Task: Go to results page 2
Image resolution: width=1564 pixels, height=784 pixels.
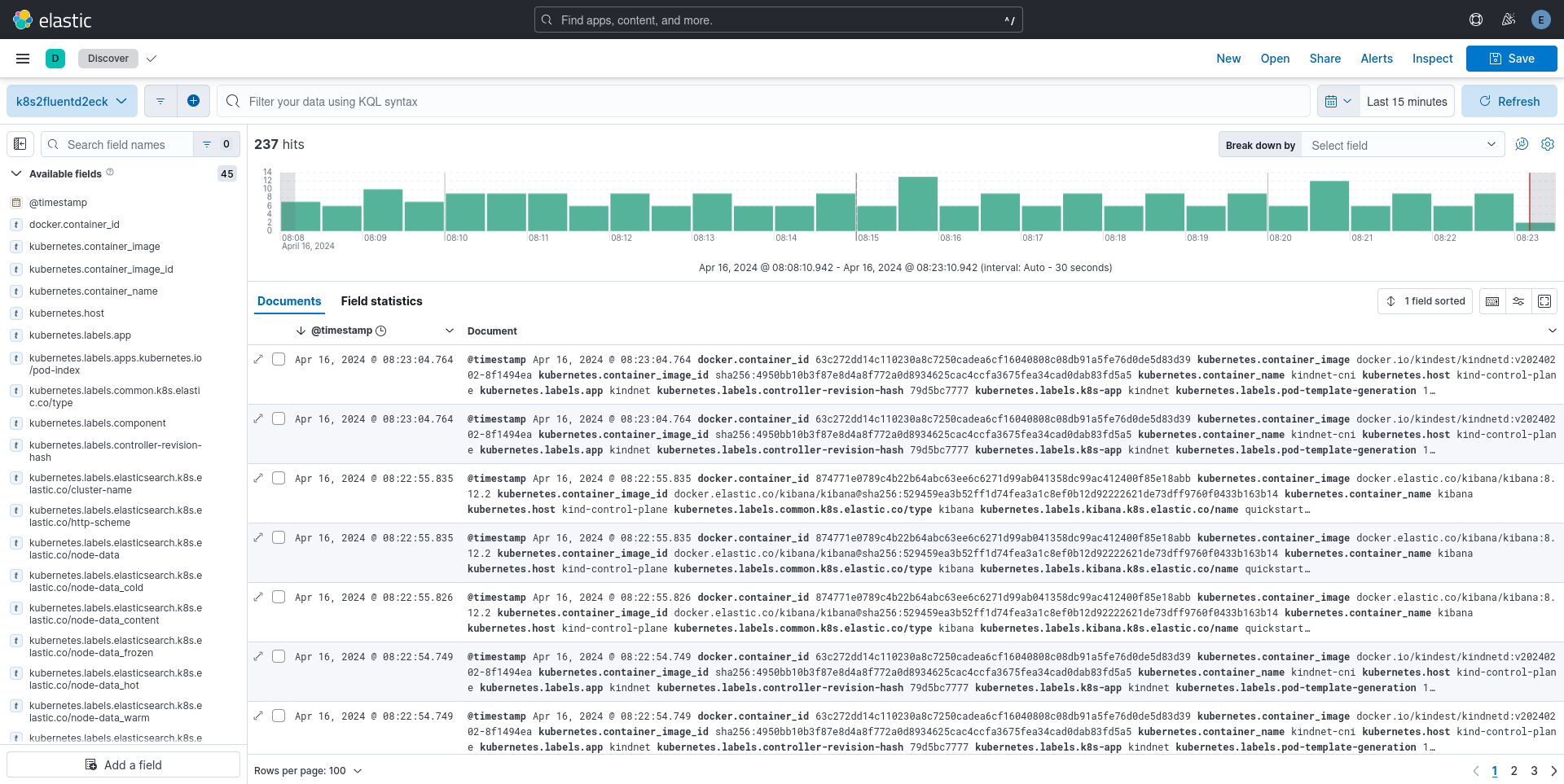Action: click(x=1513, y=771)
